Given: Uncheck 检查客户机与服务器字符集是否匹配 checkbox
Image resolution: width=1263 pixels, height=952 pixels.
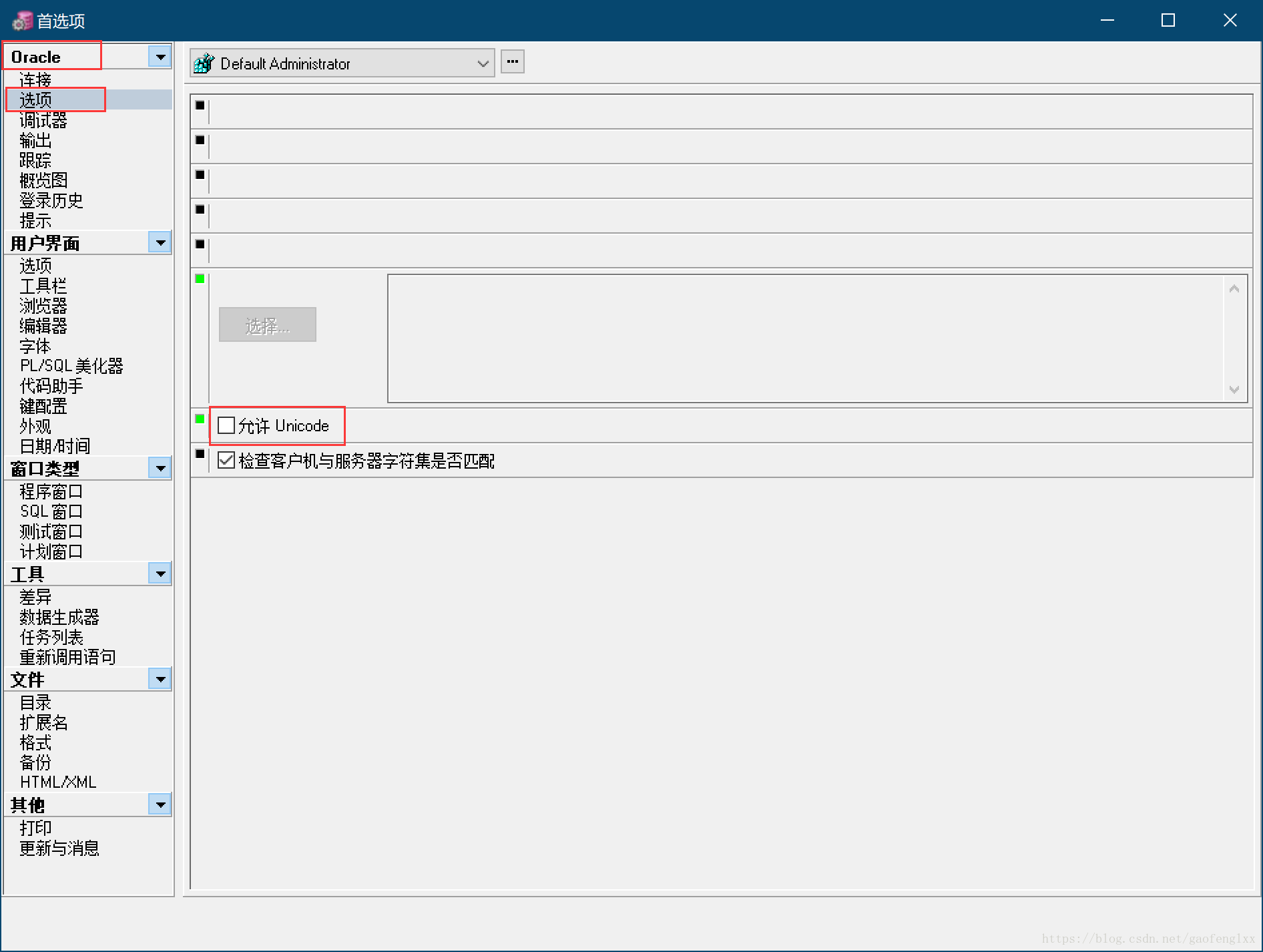Looking at the screenshot, I should 226,460.
